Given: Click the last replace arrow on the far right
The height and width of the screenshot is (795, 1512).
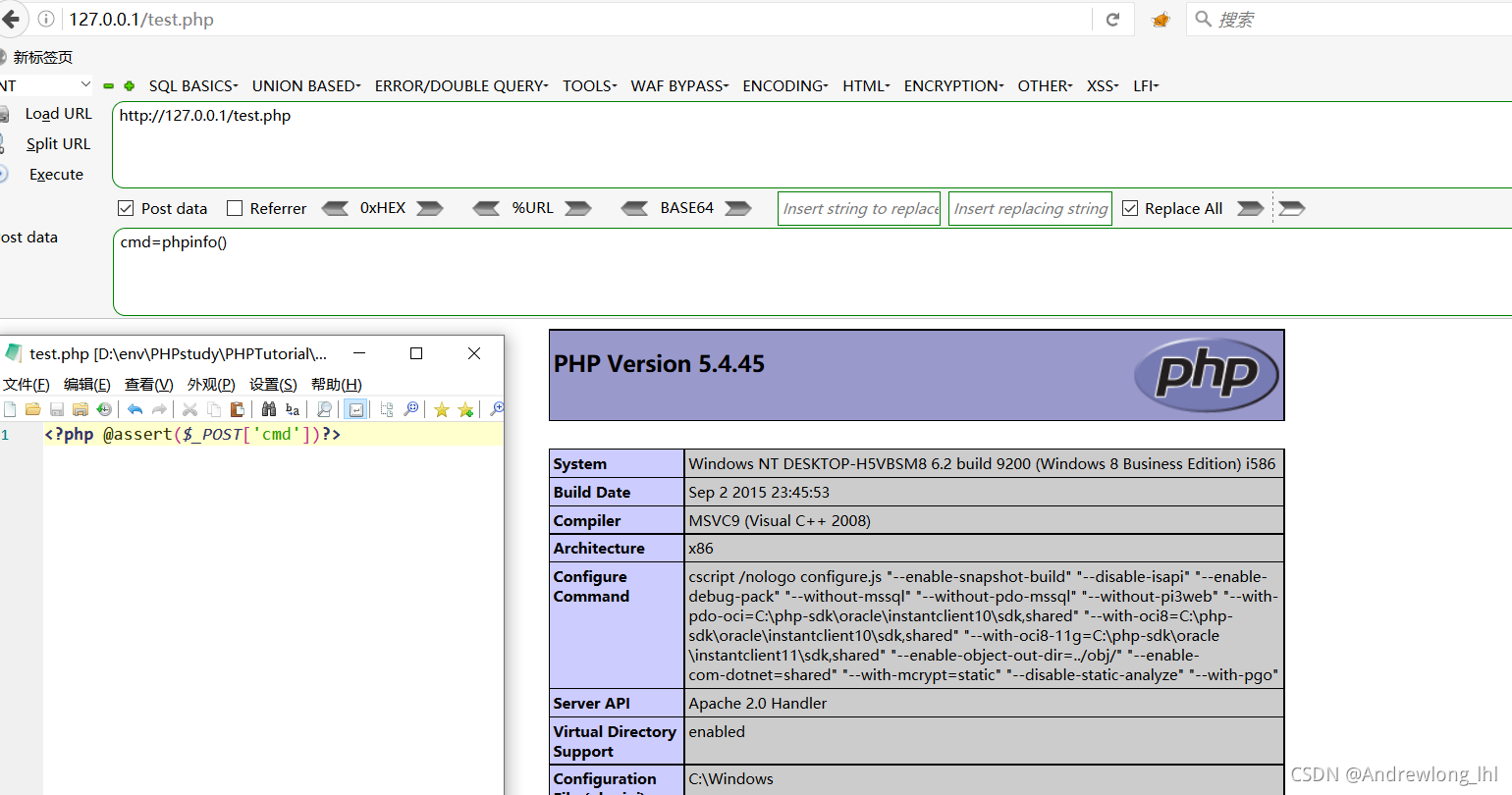Looking at the screenshot, I should [x=1292, y=208].
